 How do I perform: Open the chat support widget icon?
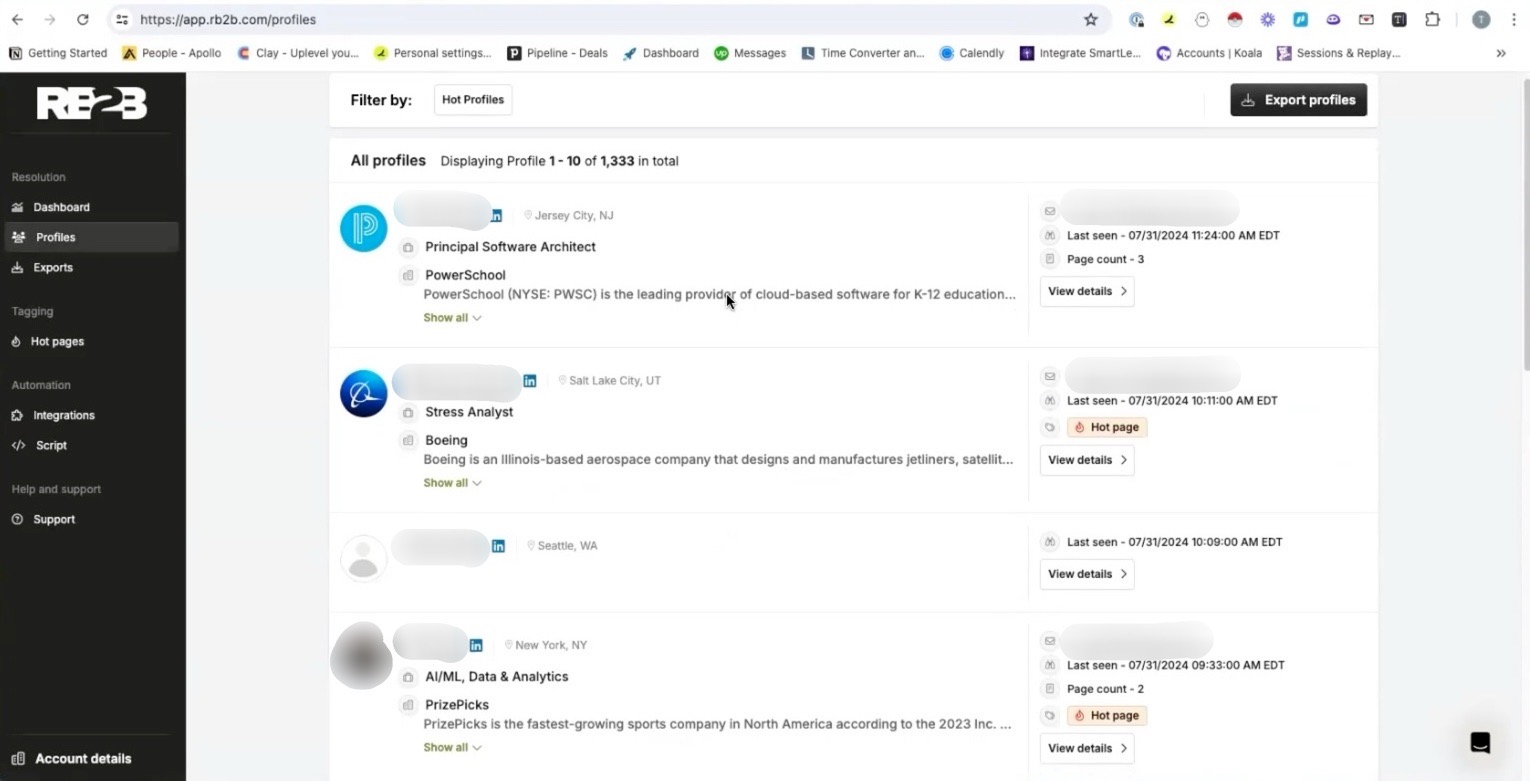coord(1480,742)
